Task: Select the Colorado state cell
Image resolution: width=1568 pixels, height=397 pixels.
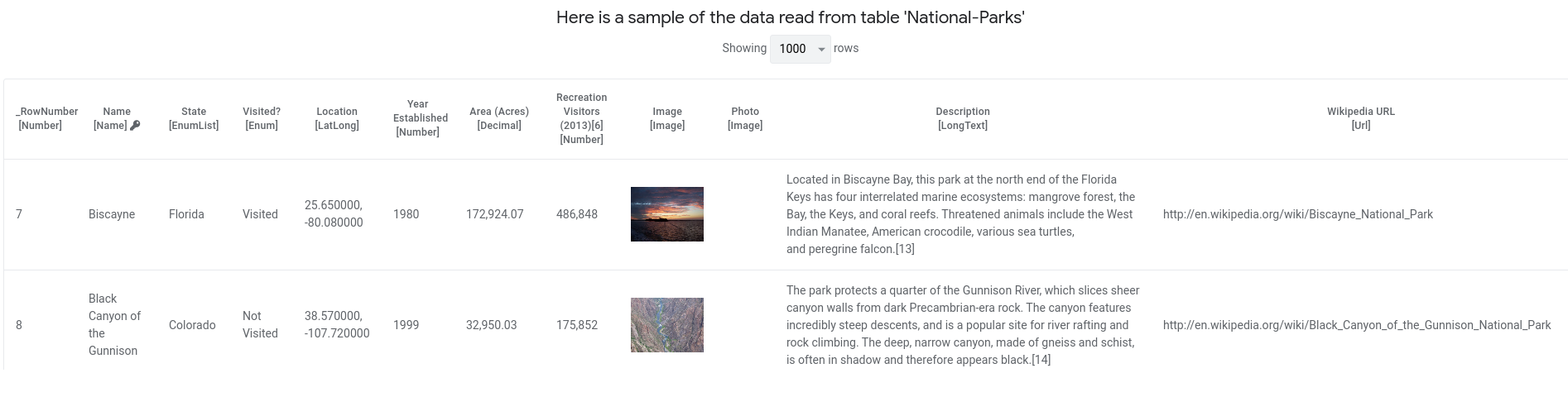Action: click(192, 325)
